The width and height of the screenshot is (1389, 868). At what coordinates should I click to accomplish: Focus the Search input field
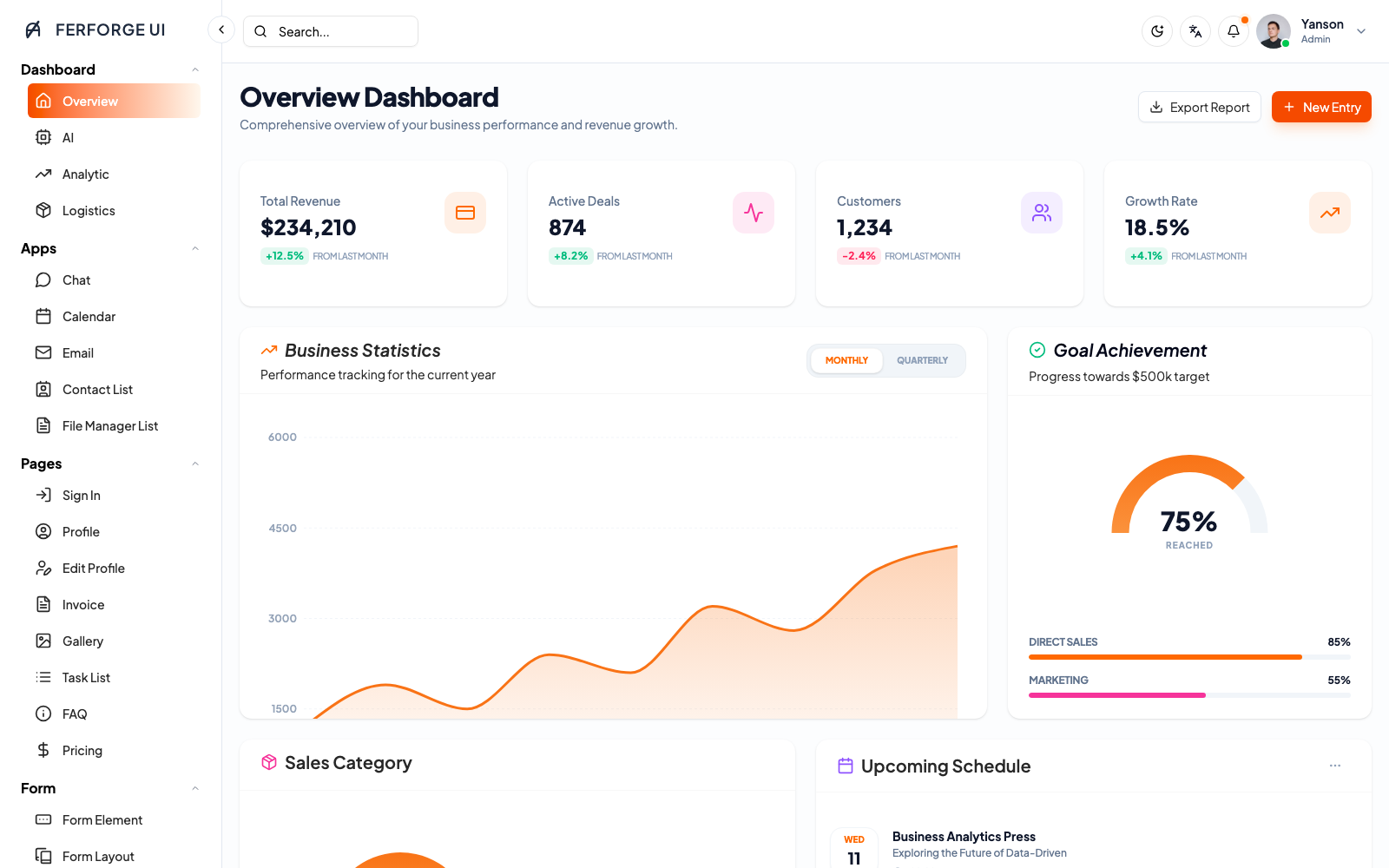331,31
